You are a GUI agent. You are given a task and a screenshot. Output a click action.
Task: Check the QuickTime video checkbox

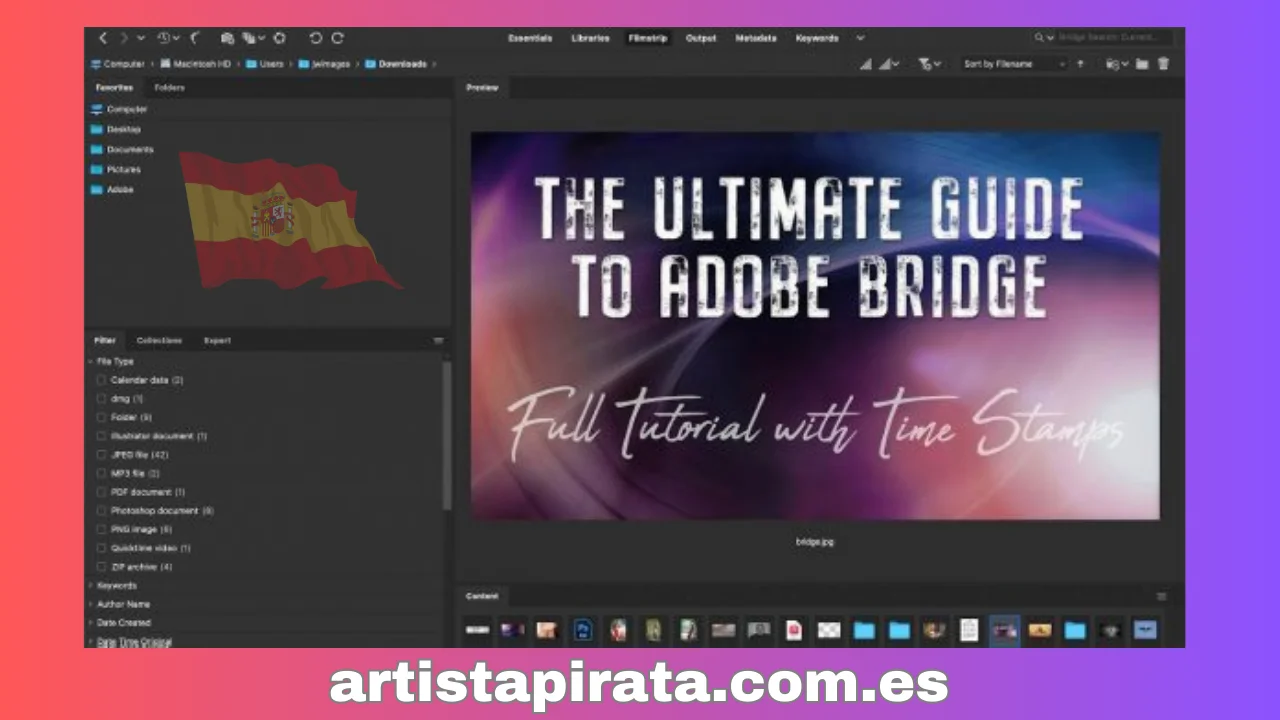[101, 548]
